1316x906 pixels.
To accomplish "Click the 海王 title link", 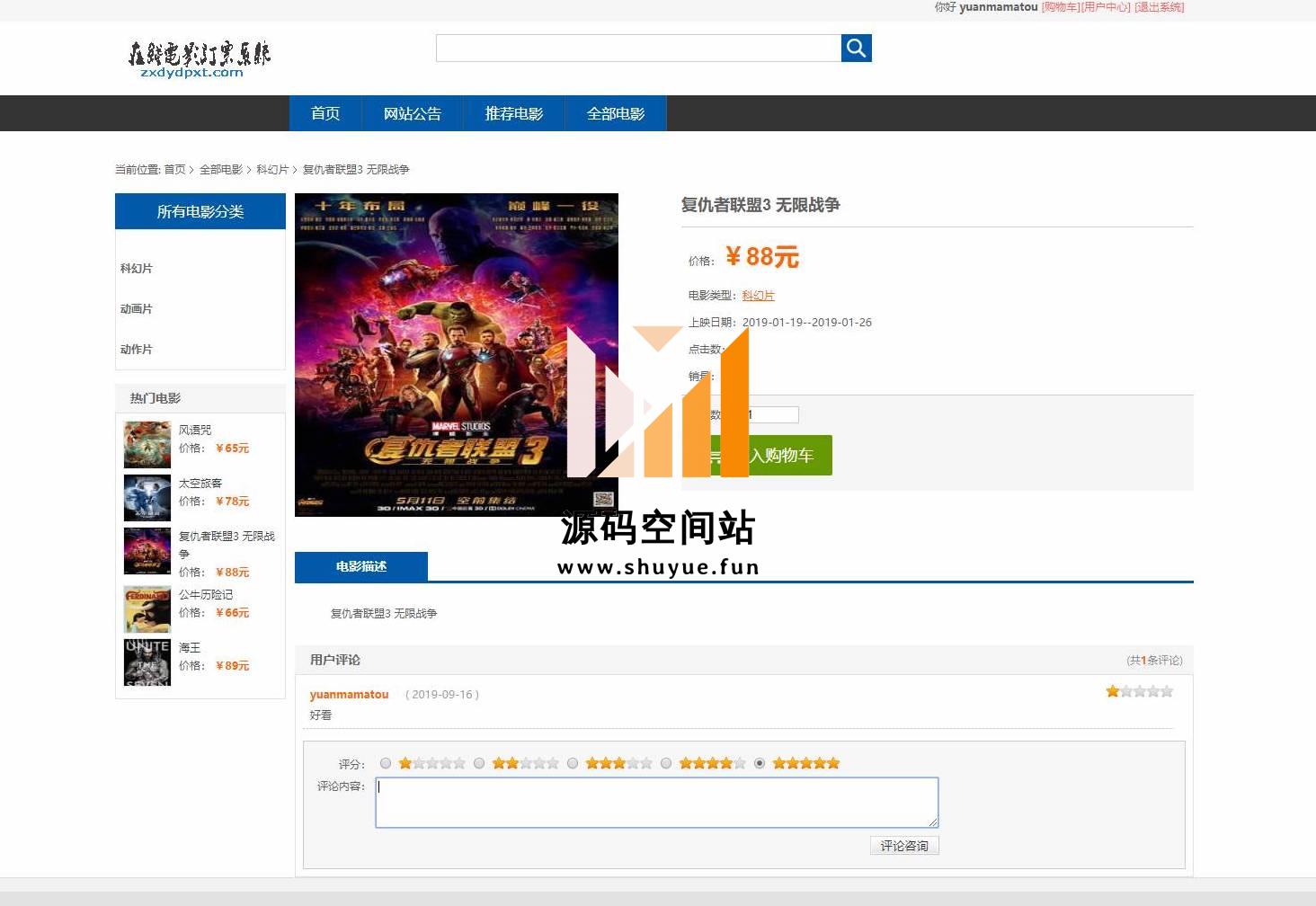I will tap(190, 648).
